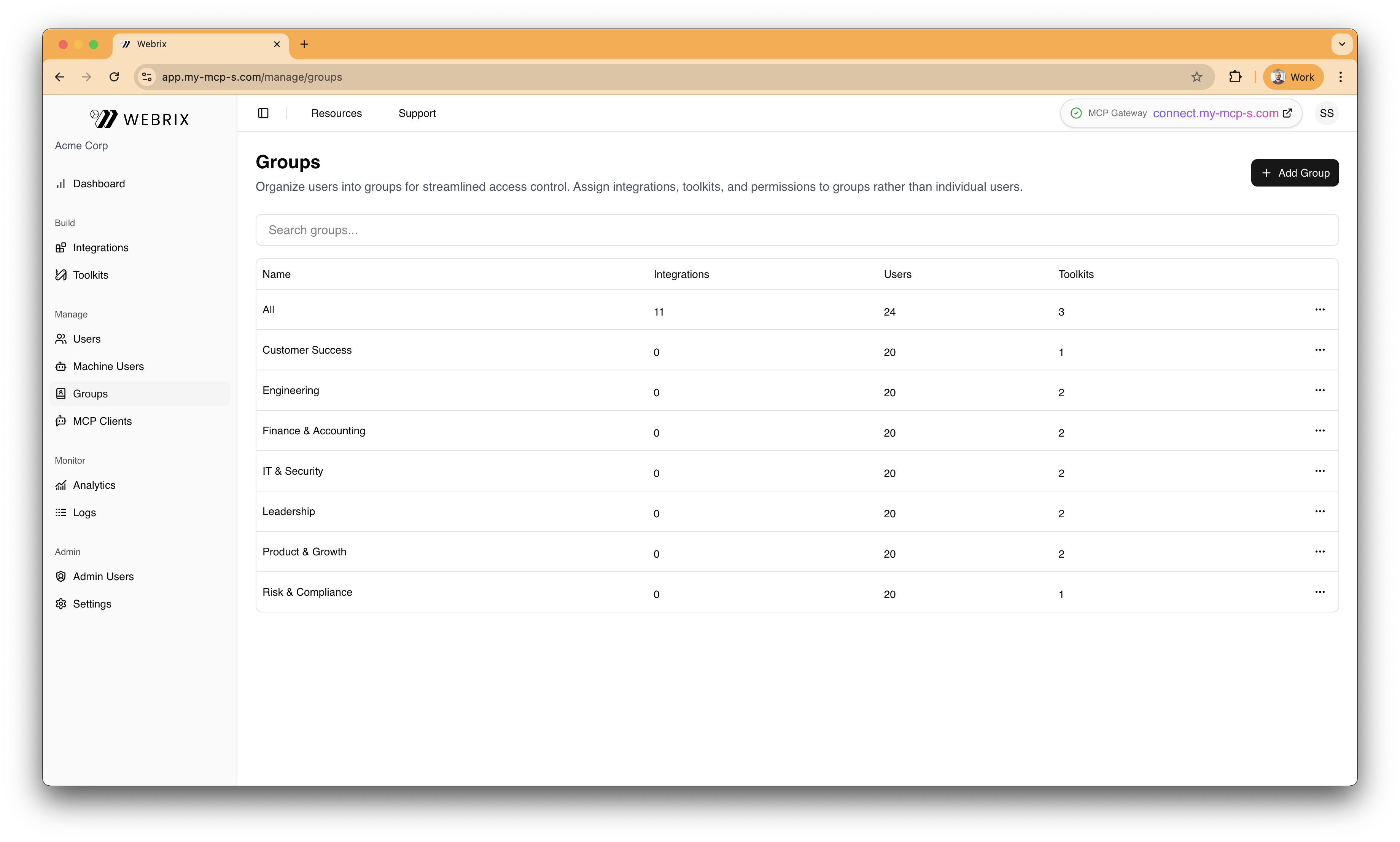The width and height of the screenshot is (1400, 842).
Task: Open actions menu for Leadership group
Action: click(1319, 511)
